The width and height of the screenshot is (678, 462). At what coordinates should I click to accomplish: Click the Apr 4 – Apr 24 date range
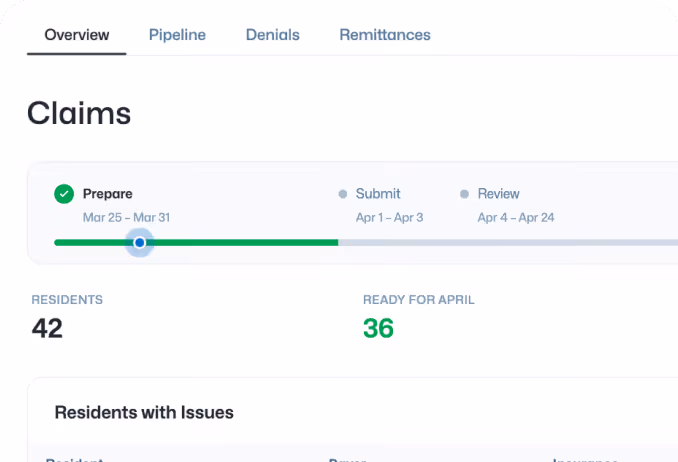pyautogui.click(x=516, y=218)
